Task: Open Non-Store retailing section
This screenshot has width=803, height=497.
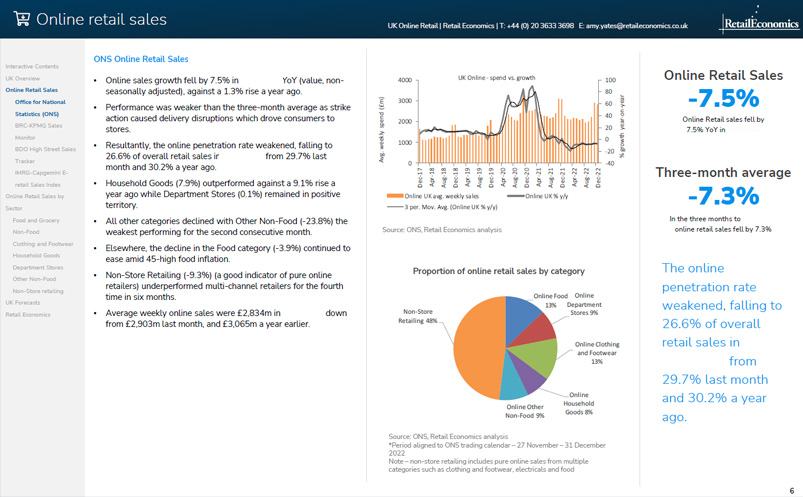Action: 39,291
